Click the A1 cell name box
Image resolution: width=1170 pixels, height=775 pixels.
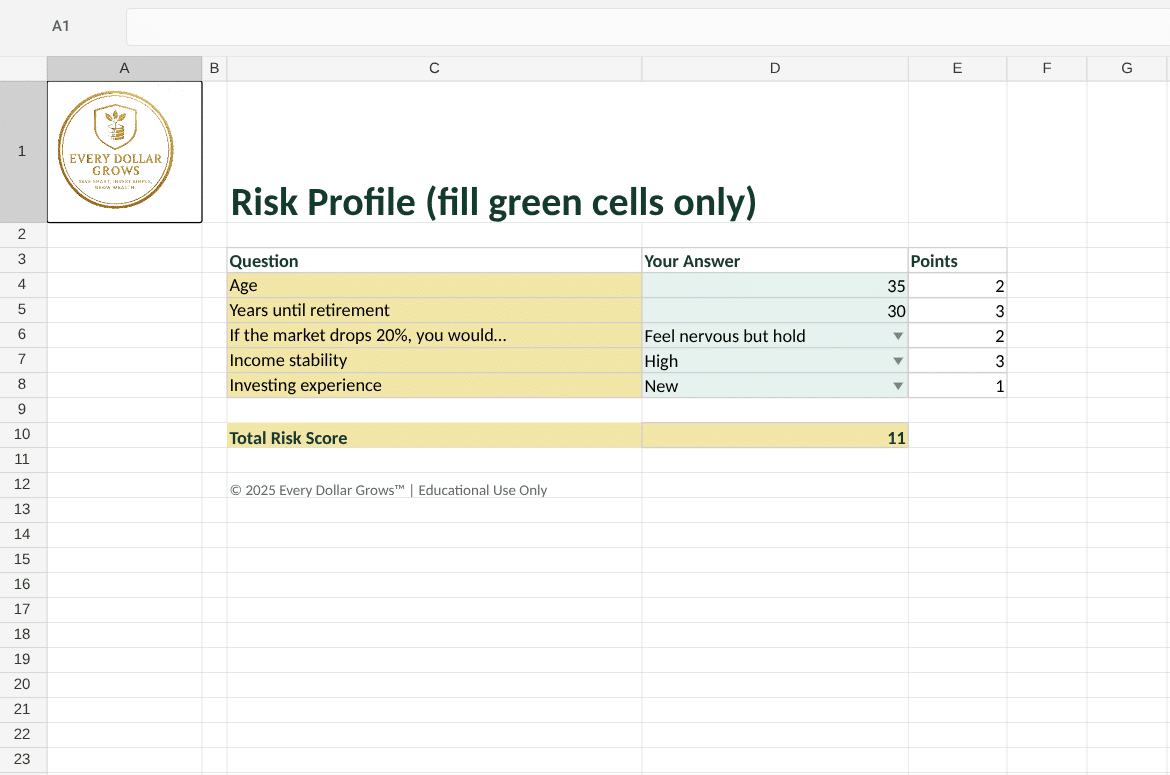pos(61,26)
